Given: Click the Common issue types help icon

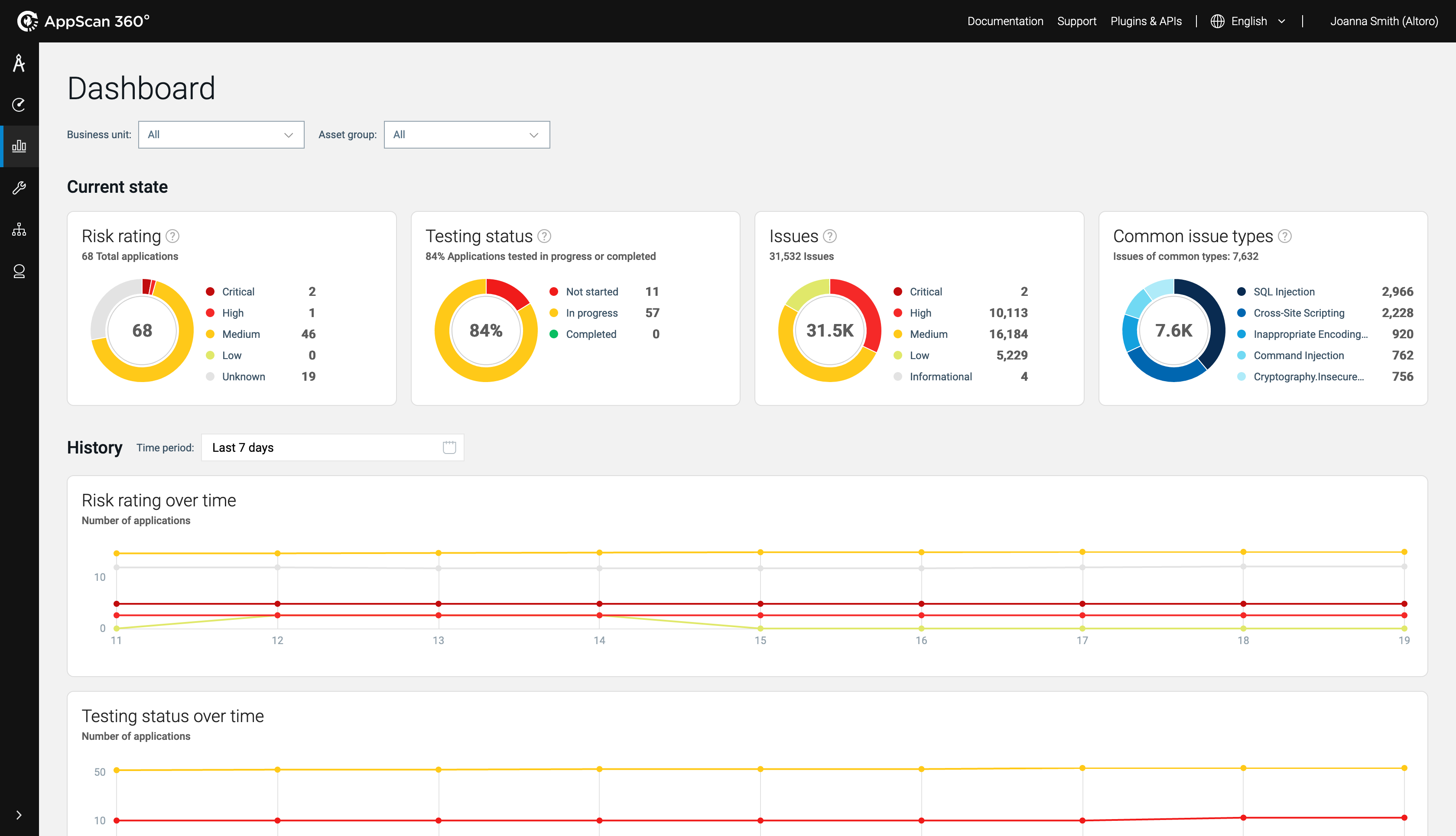Looking at the screenshot, I should click(x=1285, y=236).
